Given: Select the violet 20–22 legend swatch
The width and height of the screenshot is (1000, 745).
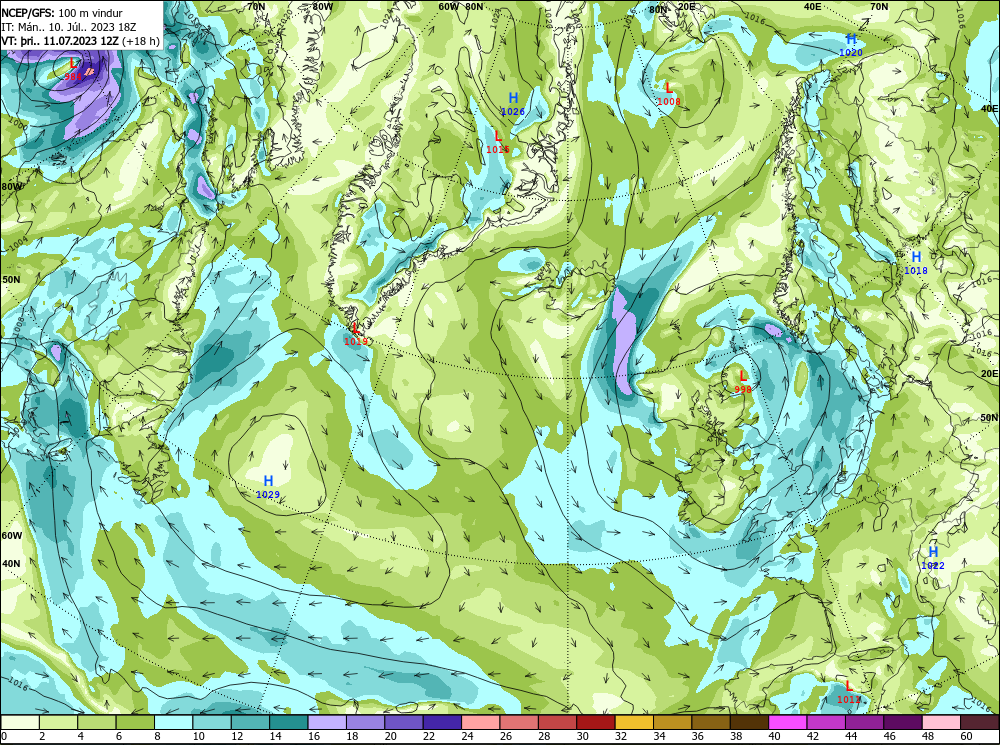Looking at the screenshot, I should point(404,722).
